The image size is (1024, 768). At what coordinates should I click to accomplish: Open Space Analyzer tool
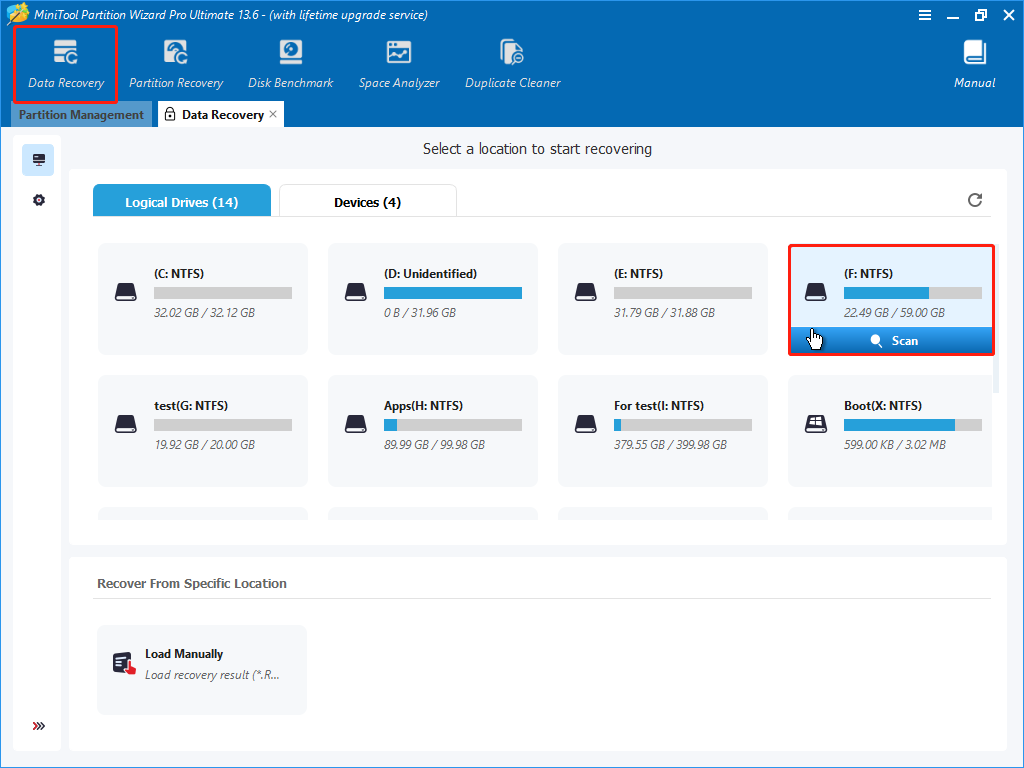[x=398, y=64]
